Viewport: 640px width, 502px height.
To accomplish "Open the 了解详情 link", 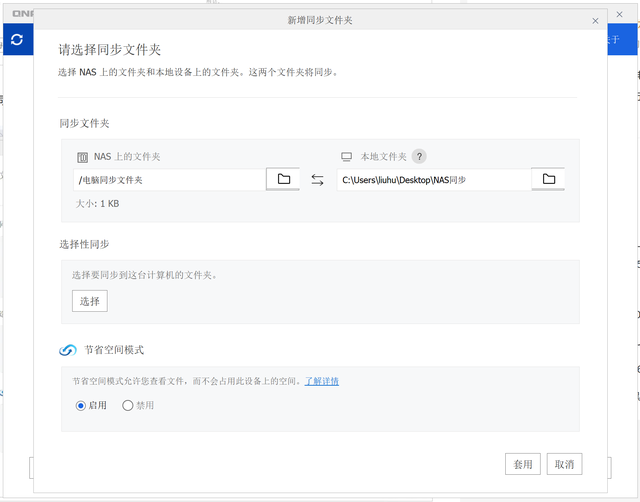I will pyautogui.click(x=322, y=381).
